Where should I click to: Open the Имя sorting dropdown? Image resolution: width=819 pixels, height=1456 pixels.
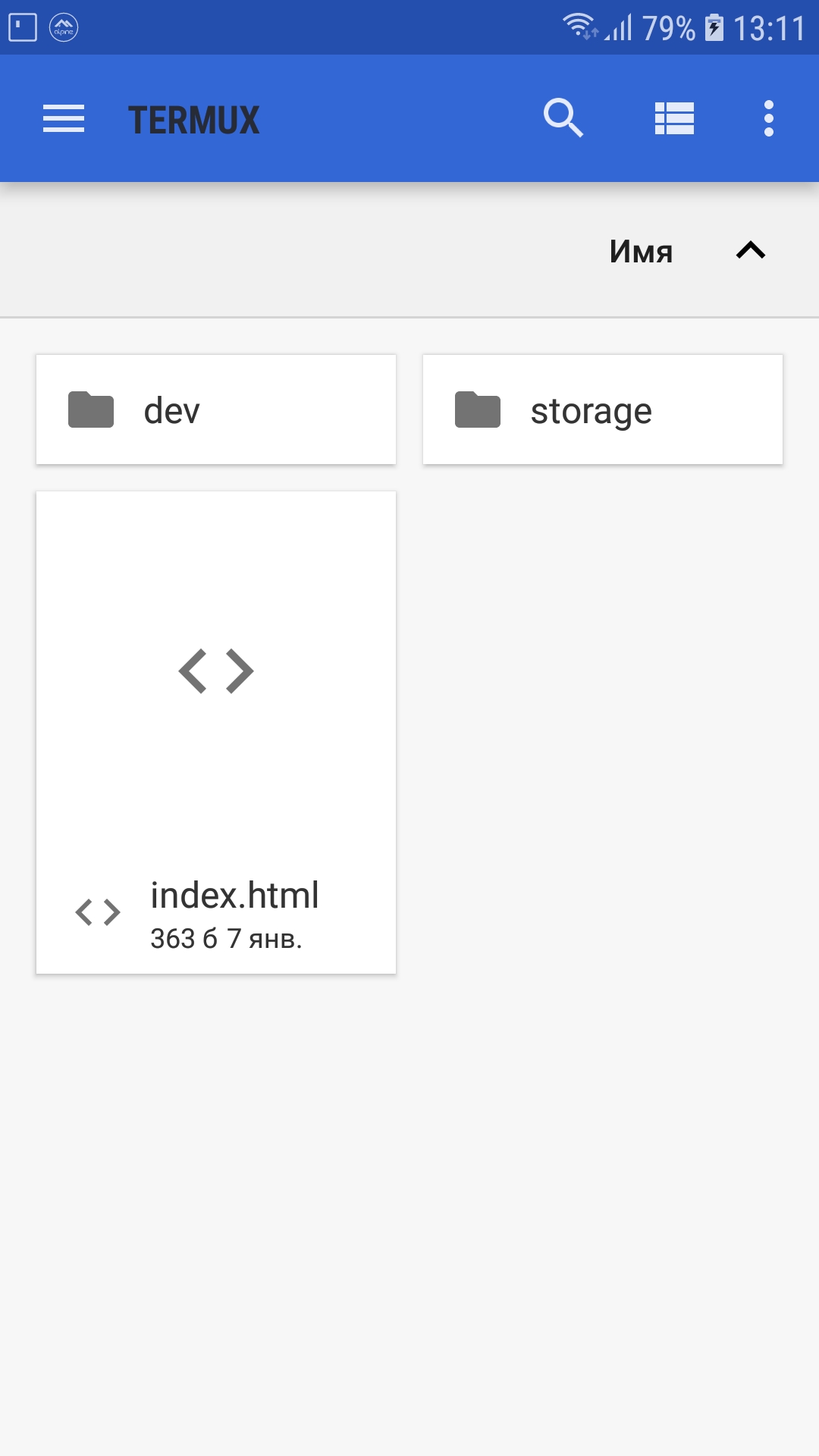(x=641, y=250)
